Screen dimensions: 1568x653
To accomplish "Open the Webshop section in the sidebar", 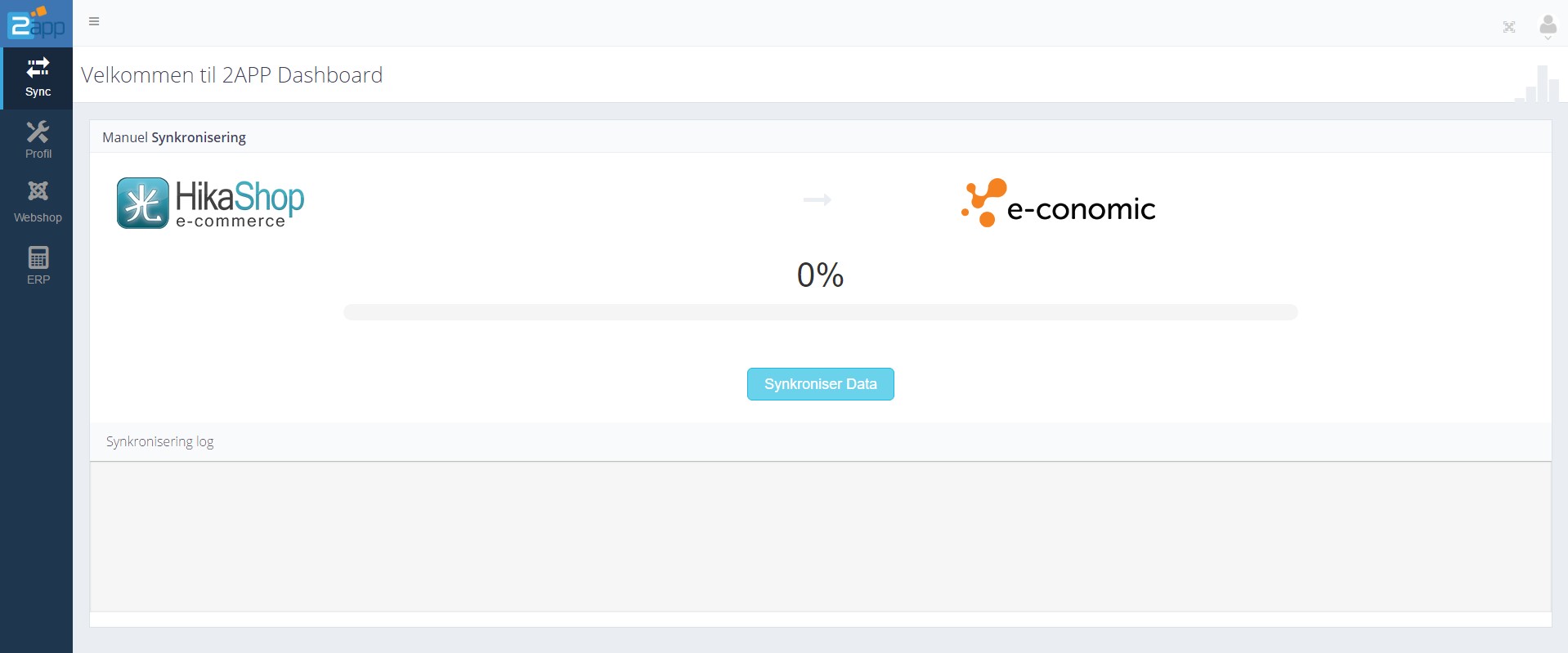I will point(38,202).
